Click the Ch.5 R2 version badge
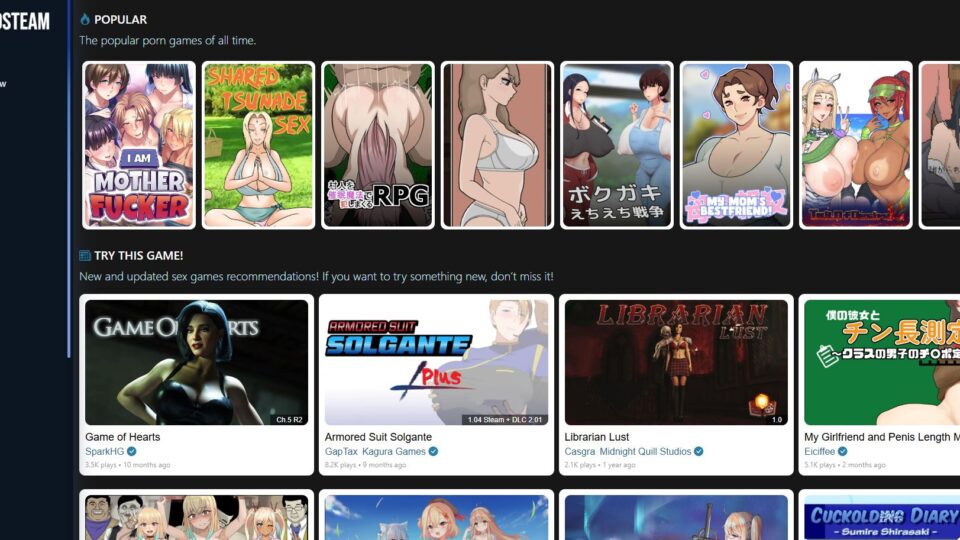The height and width of the screenshot is (540, 960). pyautogui.click(x=289, y=419)
